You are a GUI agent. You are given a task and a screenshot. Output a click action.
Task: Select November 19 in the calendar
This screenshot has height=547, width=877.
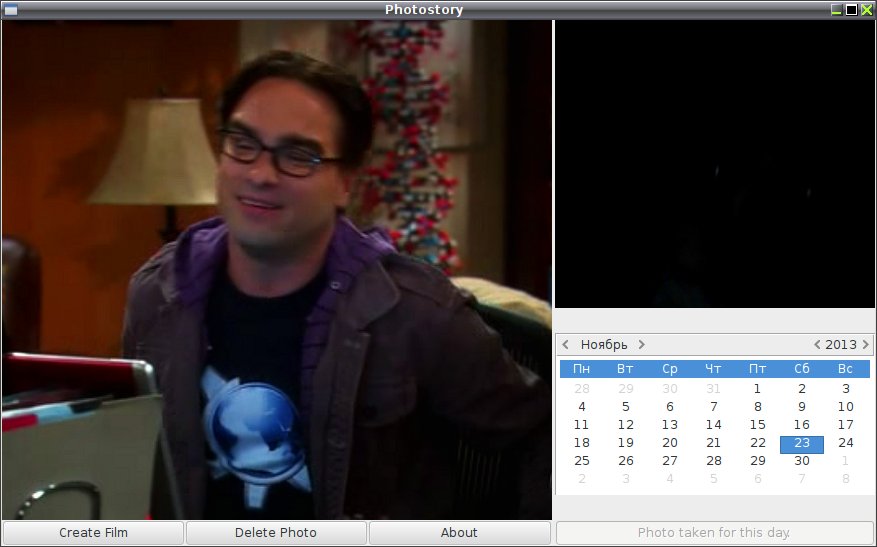tap(626, 442)
